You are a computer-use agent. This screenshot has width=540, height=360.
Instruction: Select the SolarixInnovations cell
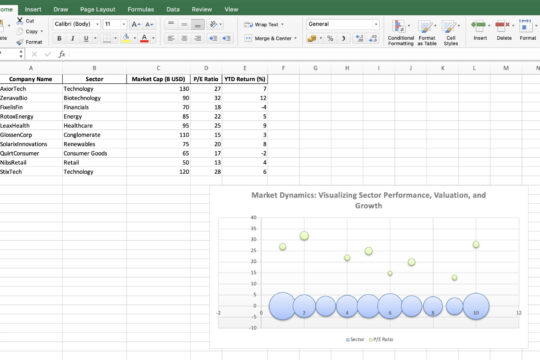tap(31, 144)
